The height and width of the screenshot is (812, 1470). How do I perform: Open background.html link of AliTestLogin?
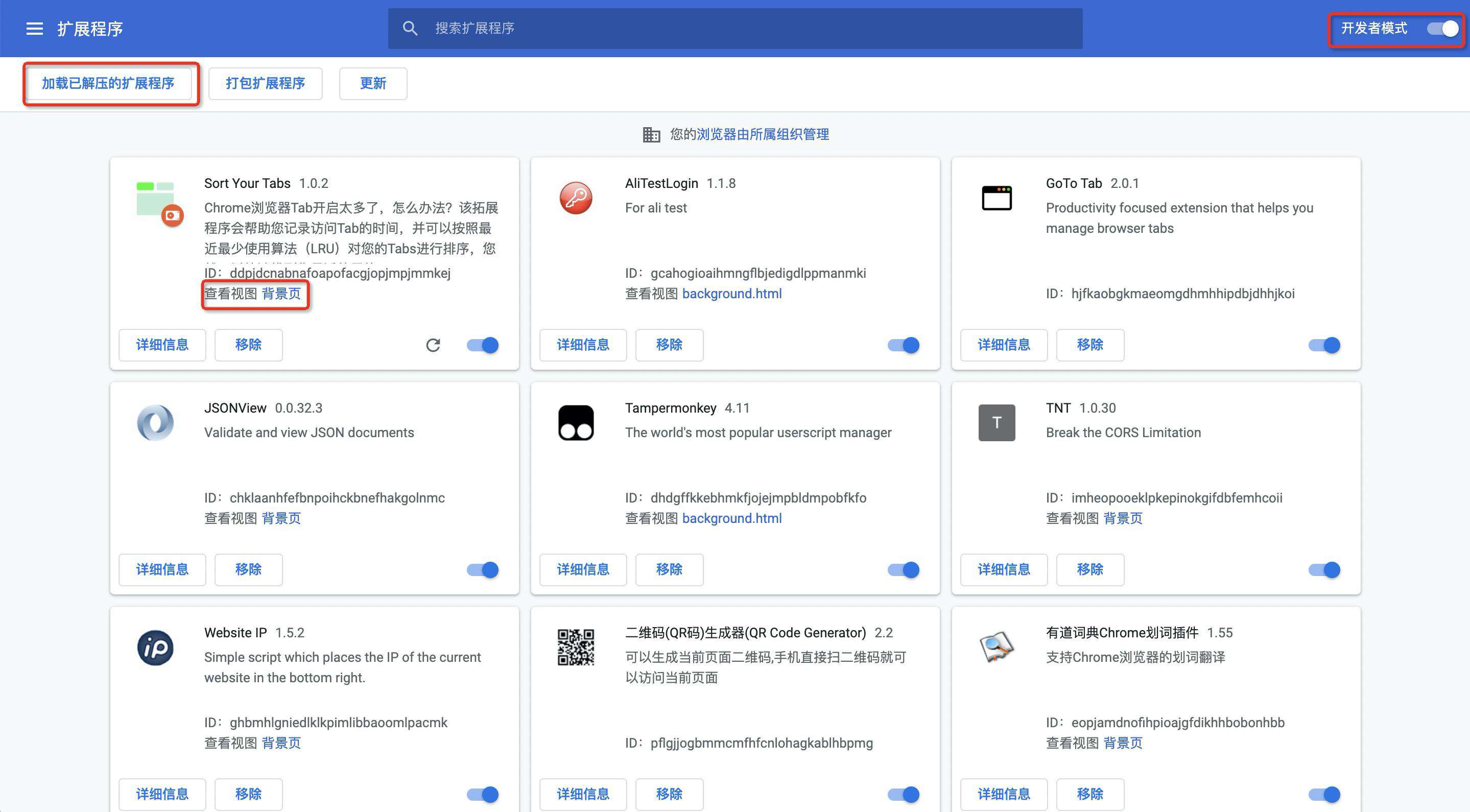(x=732, y=294)
